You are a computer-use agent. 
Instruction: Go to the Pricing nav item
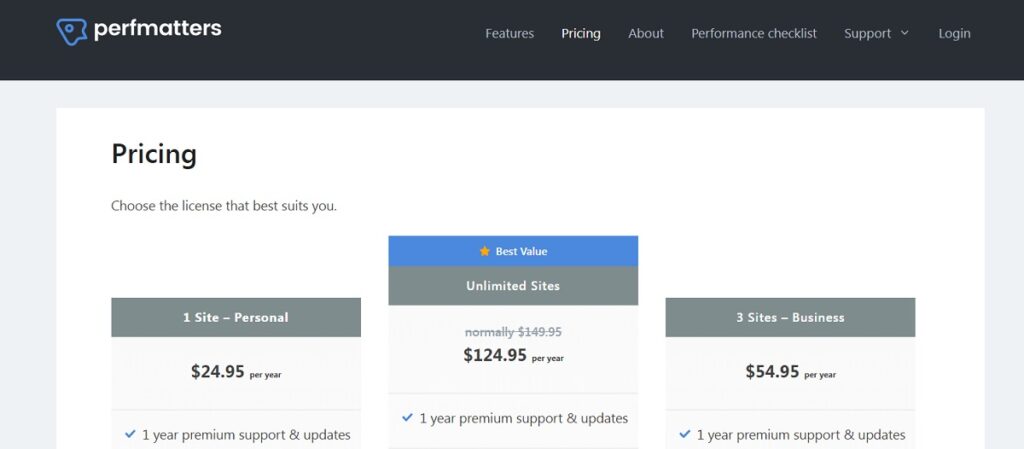(x=581, y=33)
